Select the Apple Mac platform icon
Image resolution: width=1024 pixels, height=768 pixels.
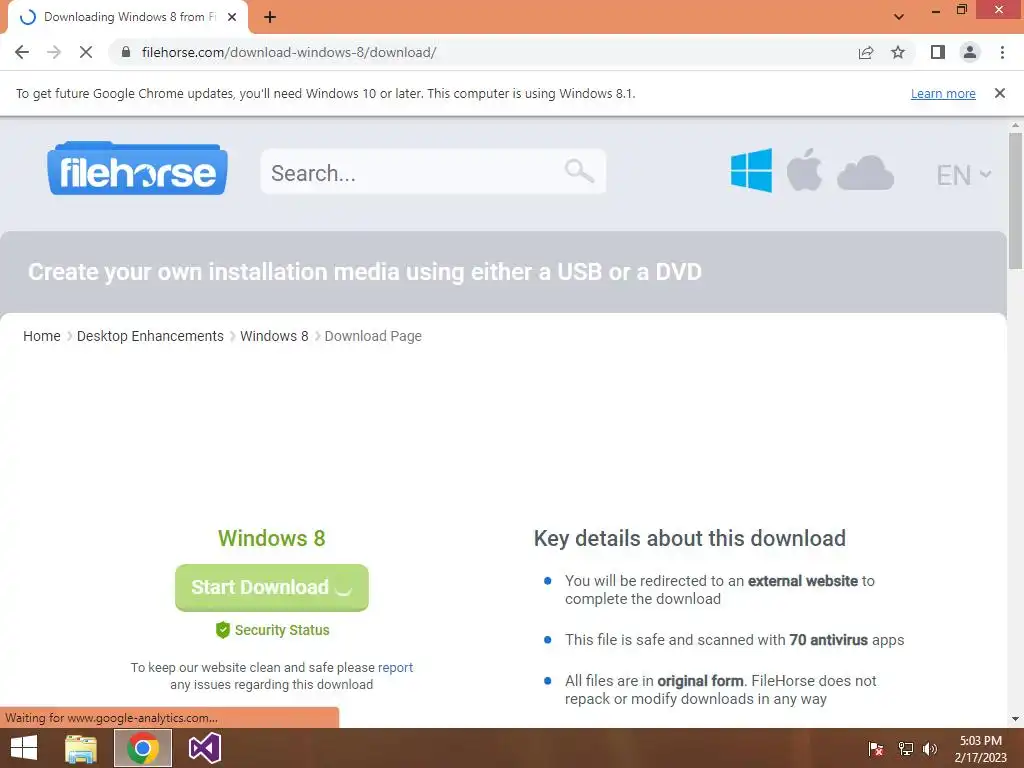tap(804, 170)
